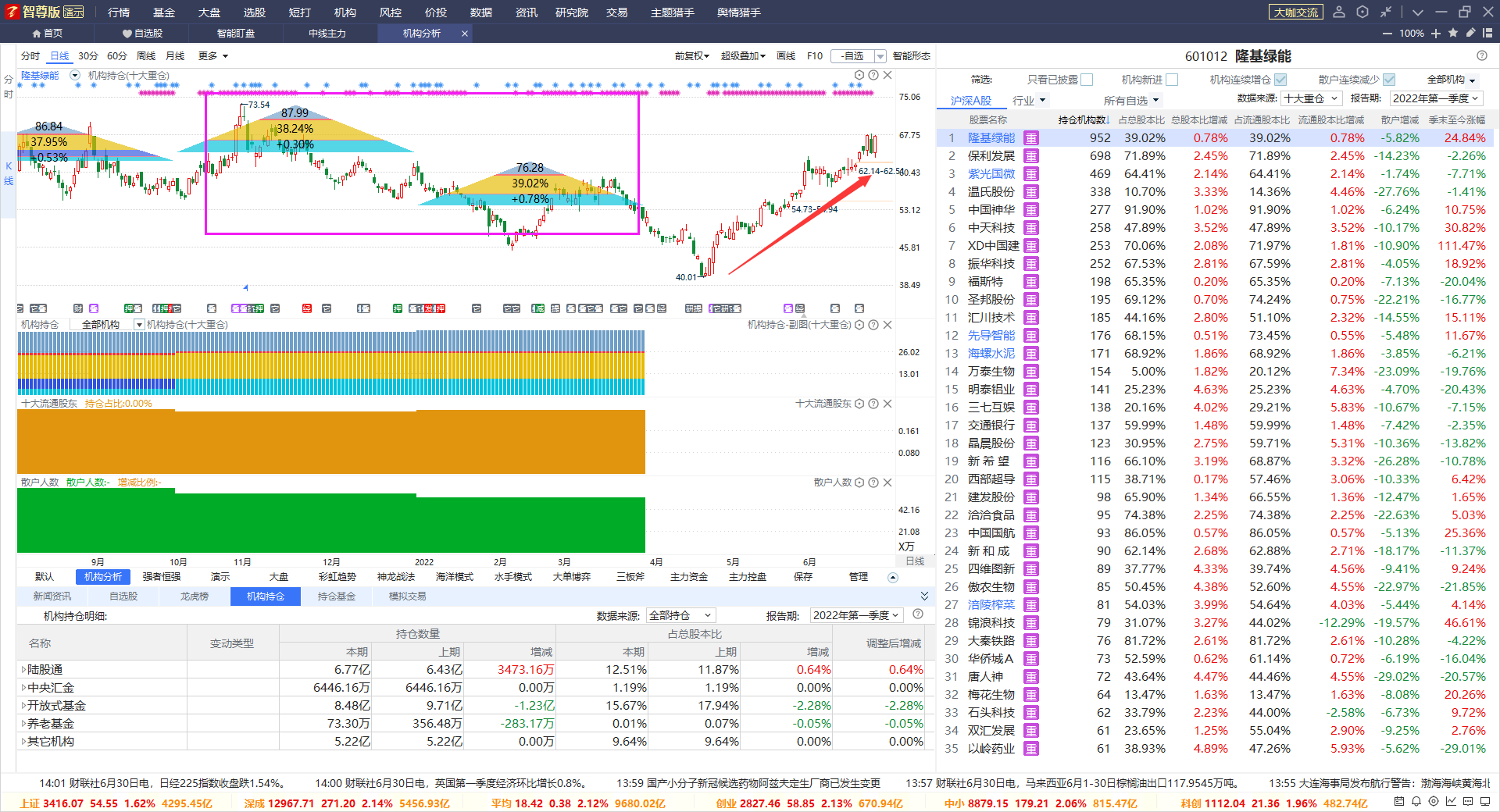Open the line chart icon in status bar
1500x812 pixels.
point(1451,801)
